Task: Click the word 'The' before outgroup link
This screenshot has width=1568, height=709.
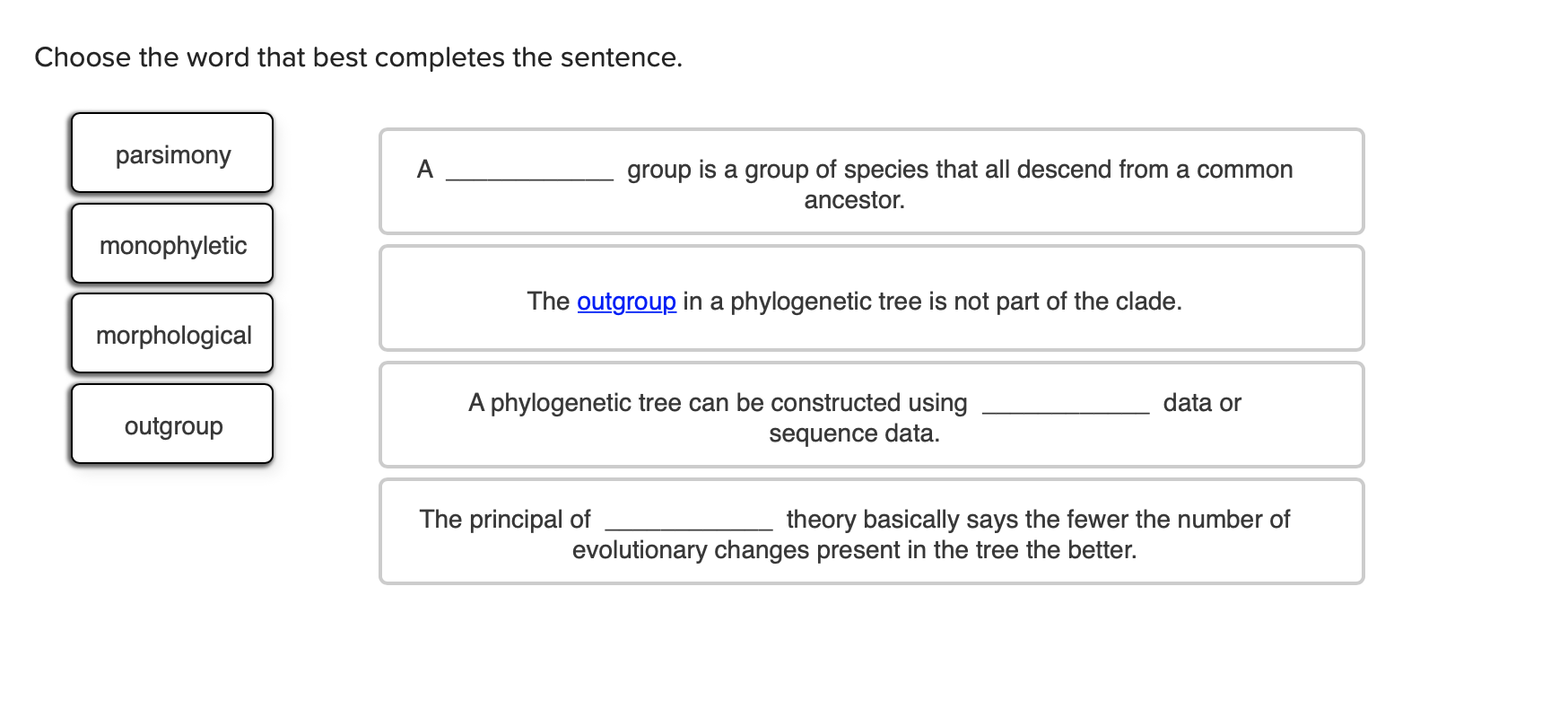Action: pos(548,302)
